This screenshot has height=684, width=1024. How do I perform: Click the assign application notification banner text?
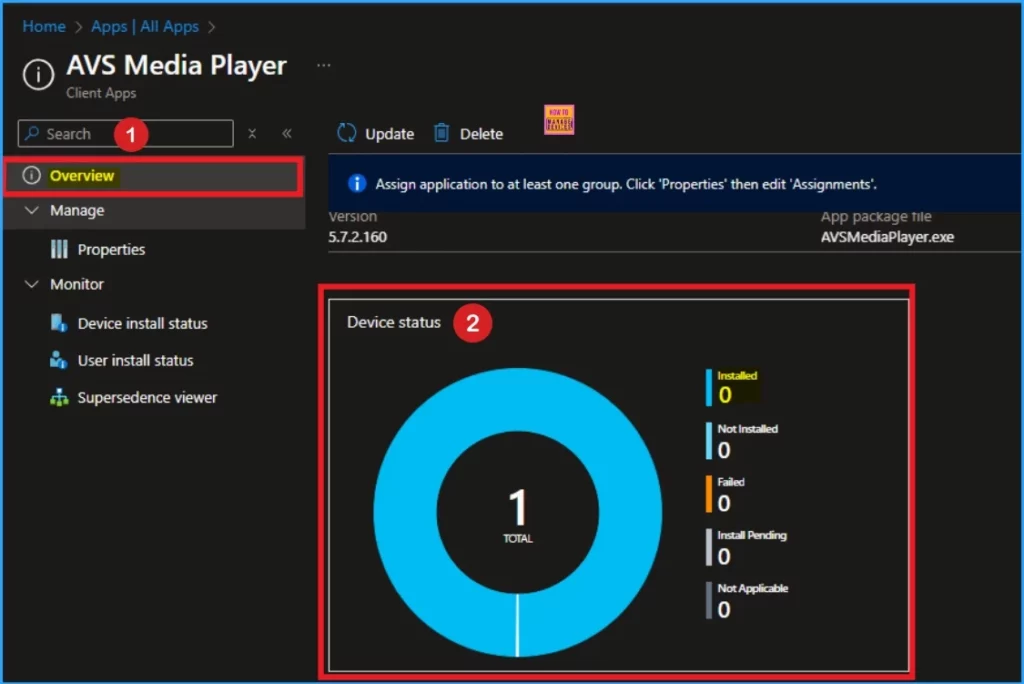pyautogui.click(x=626, y=184)
